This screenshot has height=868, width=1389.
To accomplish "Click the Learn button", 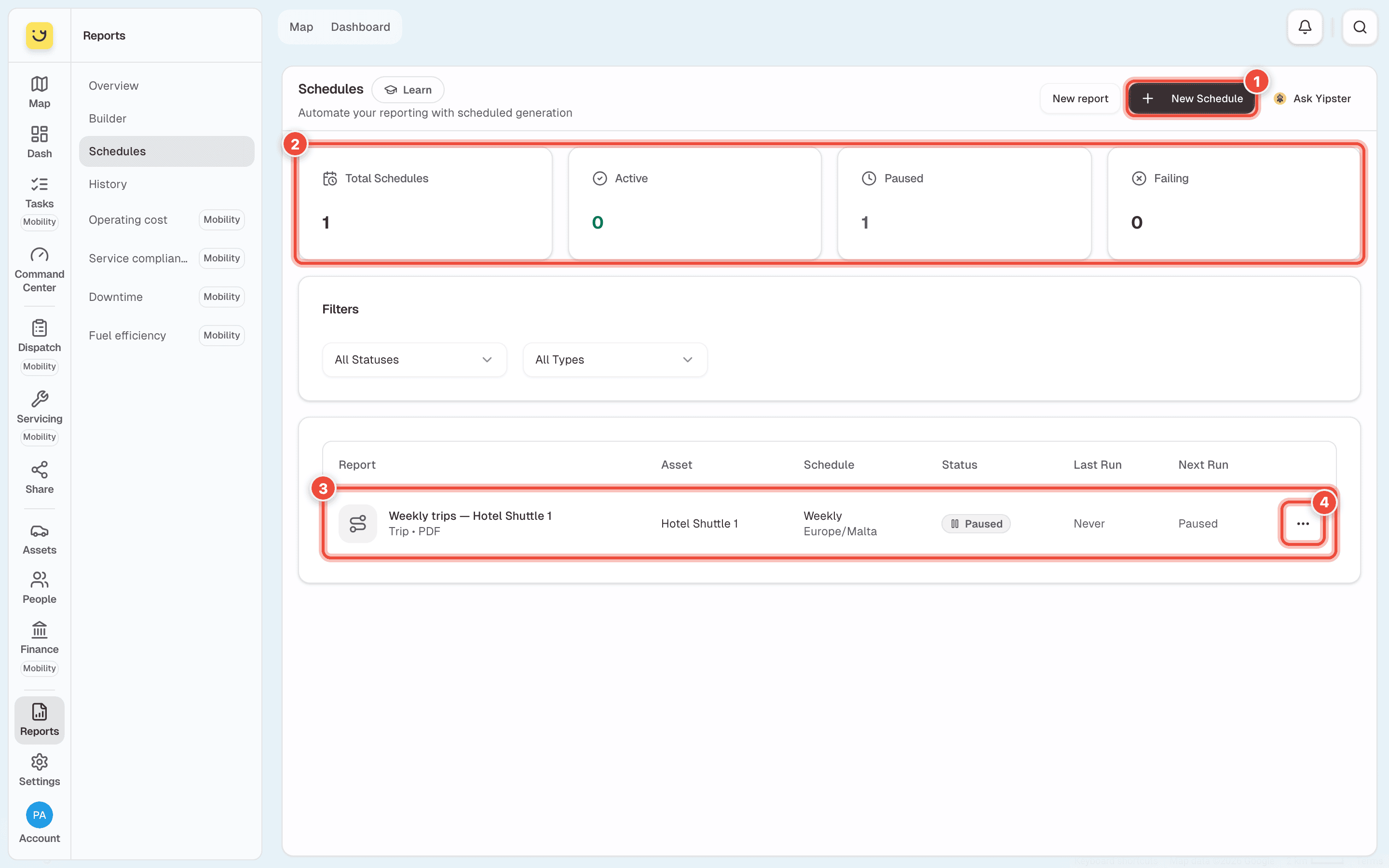I will click(x=408, y=90).
